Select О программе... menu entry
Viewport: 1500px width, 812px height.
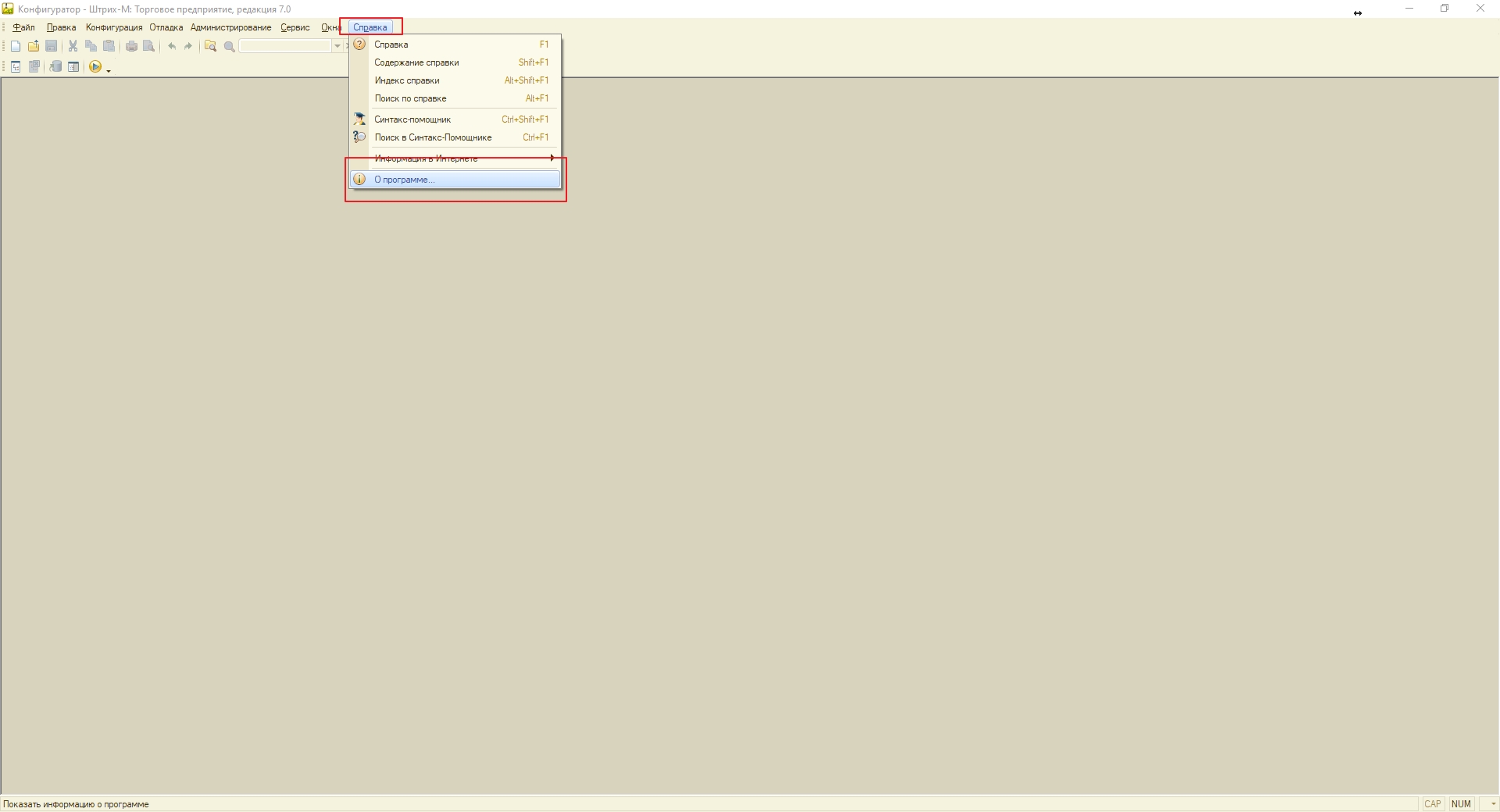404,180
